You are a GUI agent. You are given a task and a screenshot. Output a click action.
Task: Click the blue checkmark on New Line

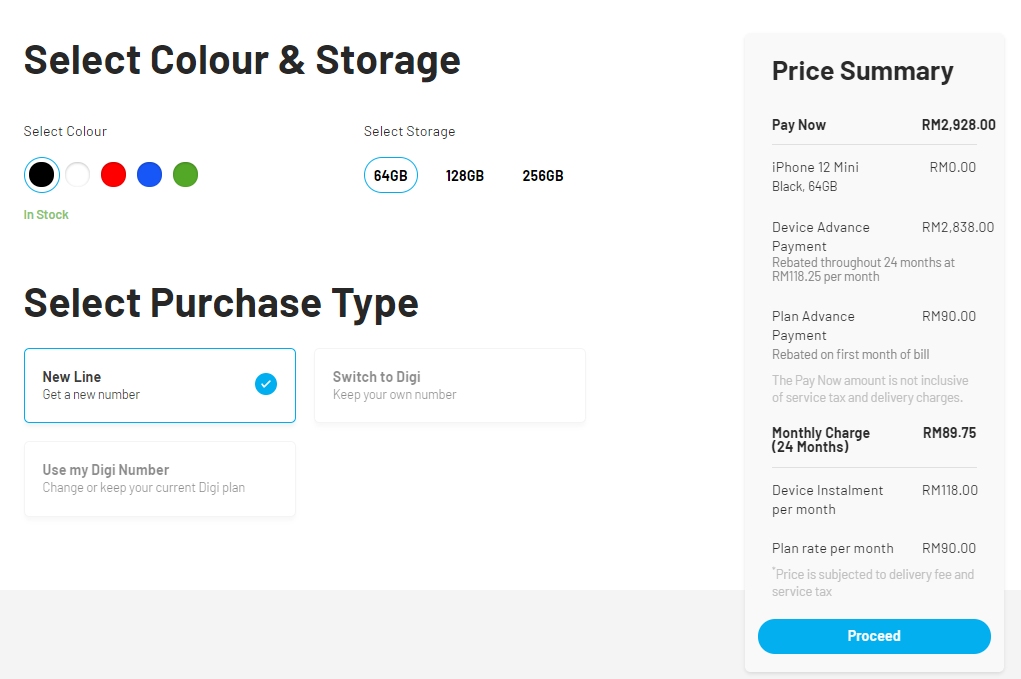[266, 384]
